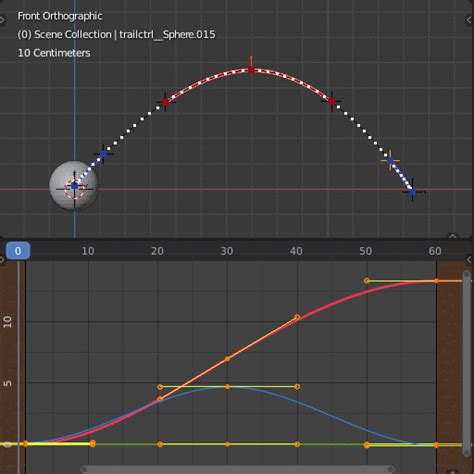The image size is (474, 474).
Task: Click frame 20 on the timeline ruler
Action: tap(157, 251)
